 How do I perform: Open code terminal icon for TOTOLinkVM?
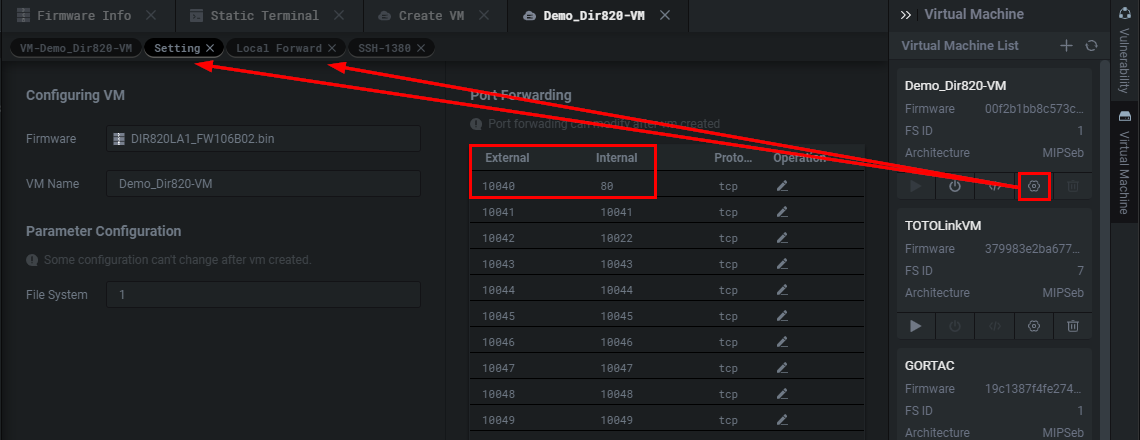click(995, 326)
